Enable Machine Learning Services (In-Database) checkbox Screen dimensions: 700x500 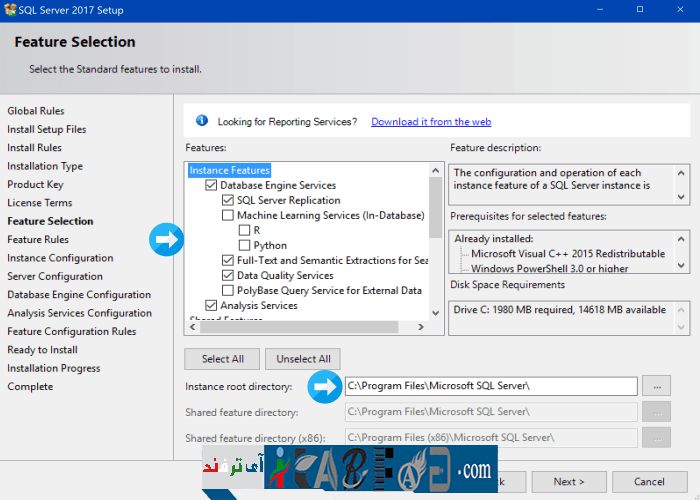228,215
